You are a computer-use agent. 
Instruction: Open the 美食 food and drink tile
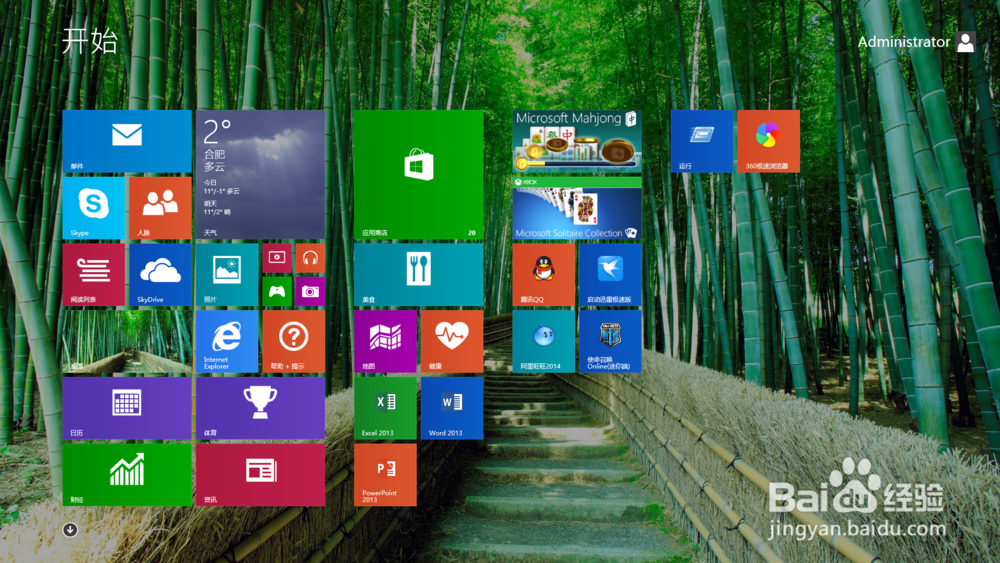click(418, 275)
